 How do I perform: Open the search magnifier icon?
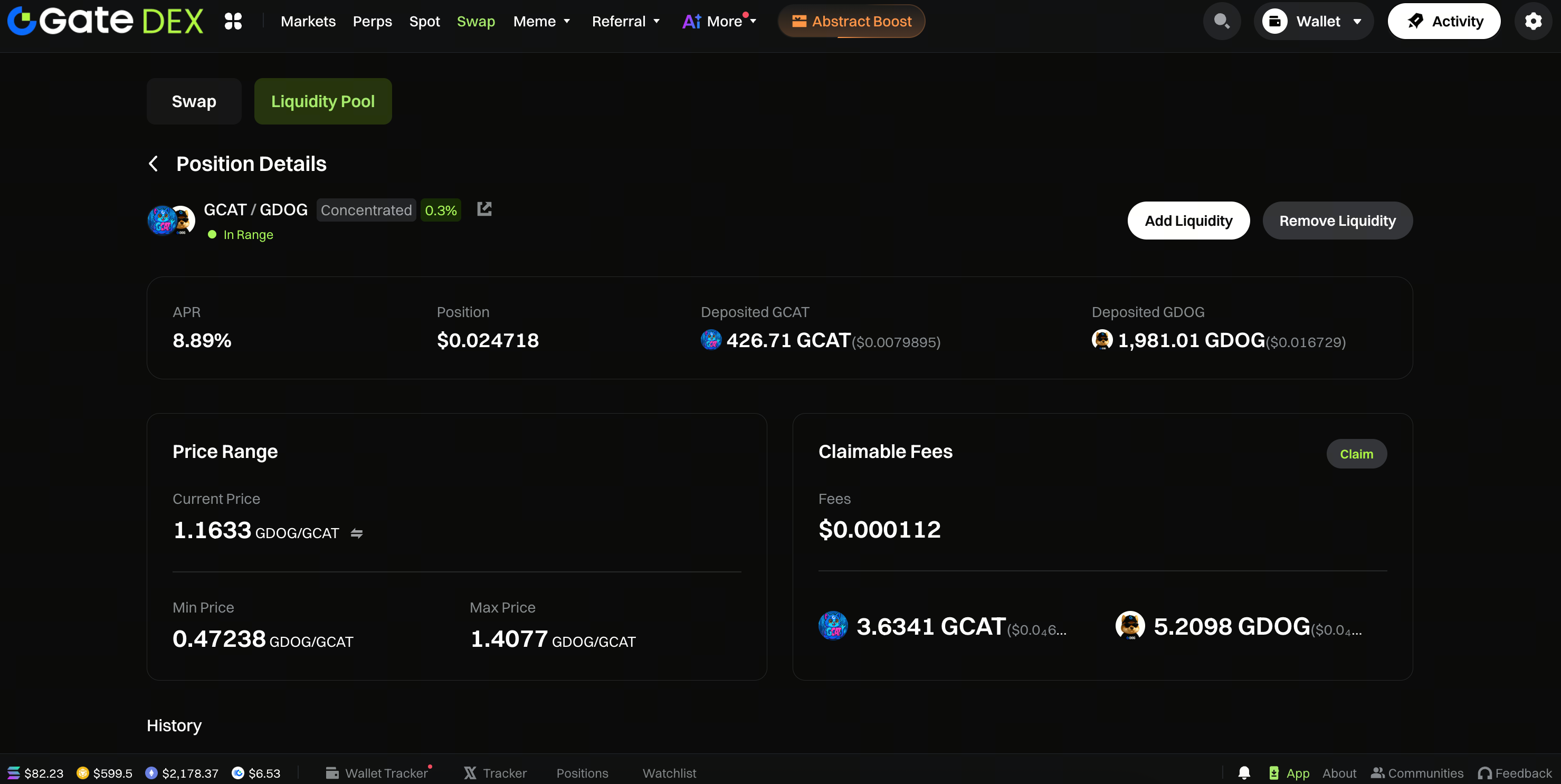[1221, 21]
